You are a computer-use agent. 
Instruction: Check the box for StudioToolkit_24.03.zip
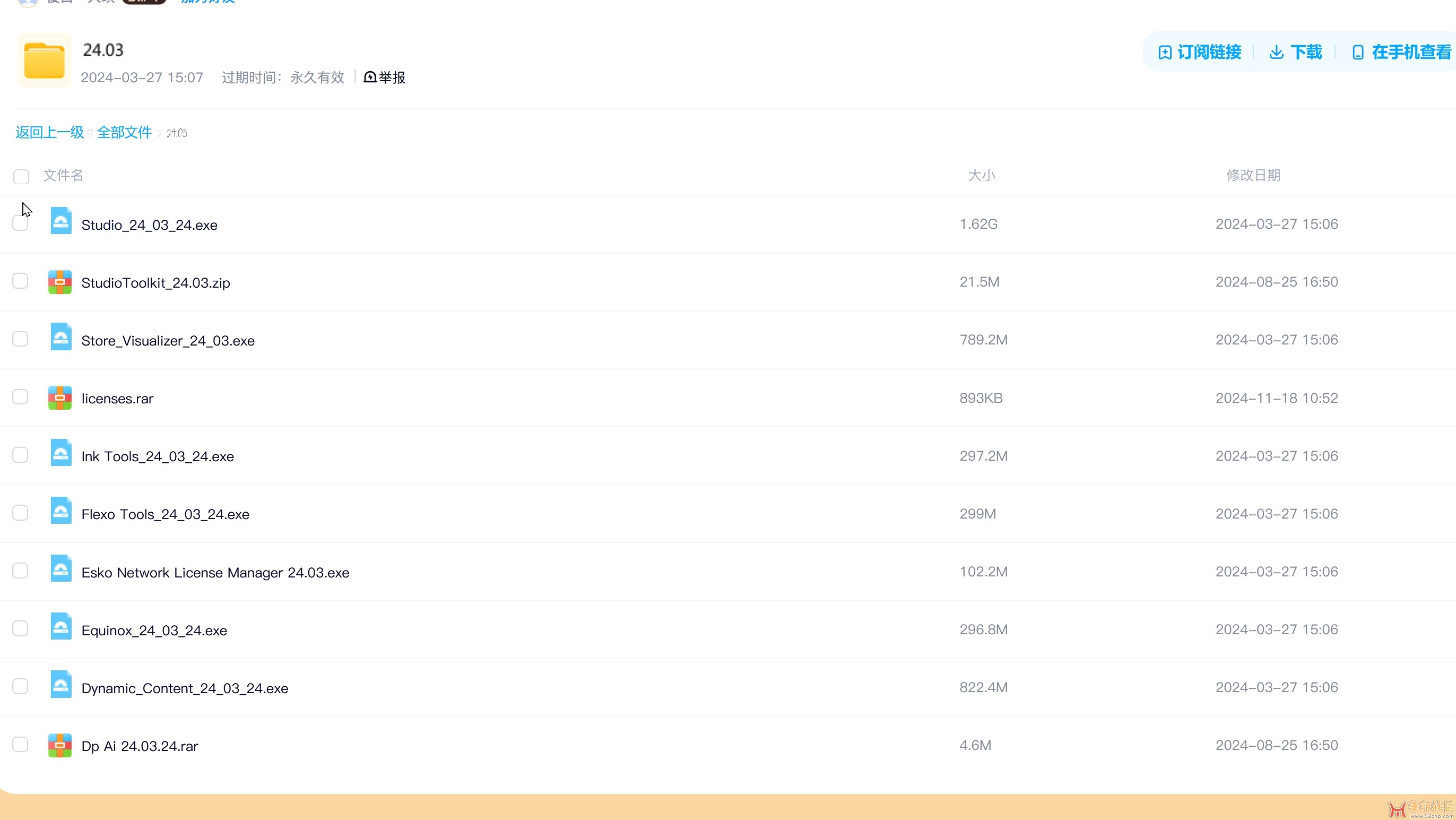20,281
